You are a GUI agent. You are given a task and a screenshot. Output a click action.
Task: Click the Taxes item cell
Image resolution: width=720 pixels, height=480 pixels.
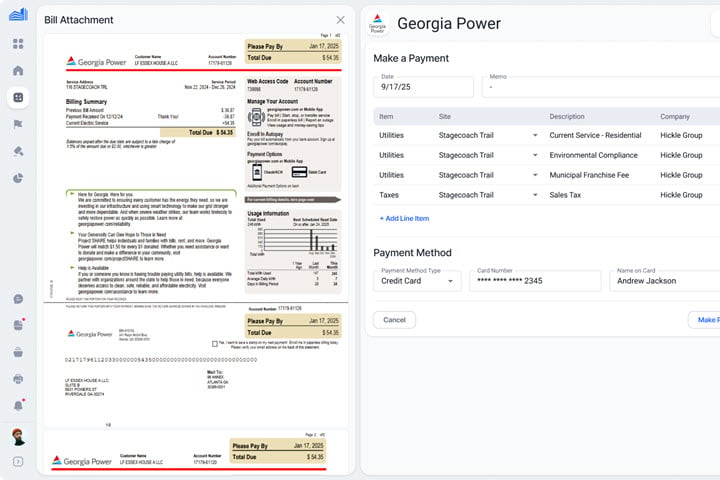pyautogui.click(x=389, y=195)
